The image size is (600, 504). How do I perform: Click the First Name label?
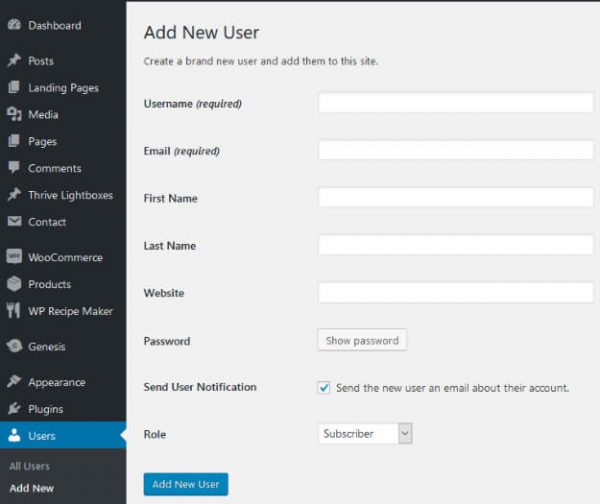(170, 198)
